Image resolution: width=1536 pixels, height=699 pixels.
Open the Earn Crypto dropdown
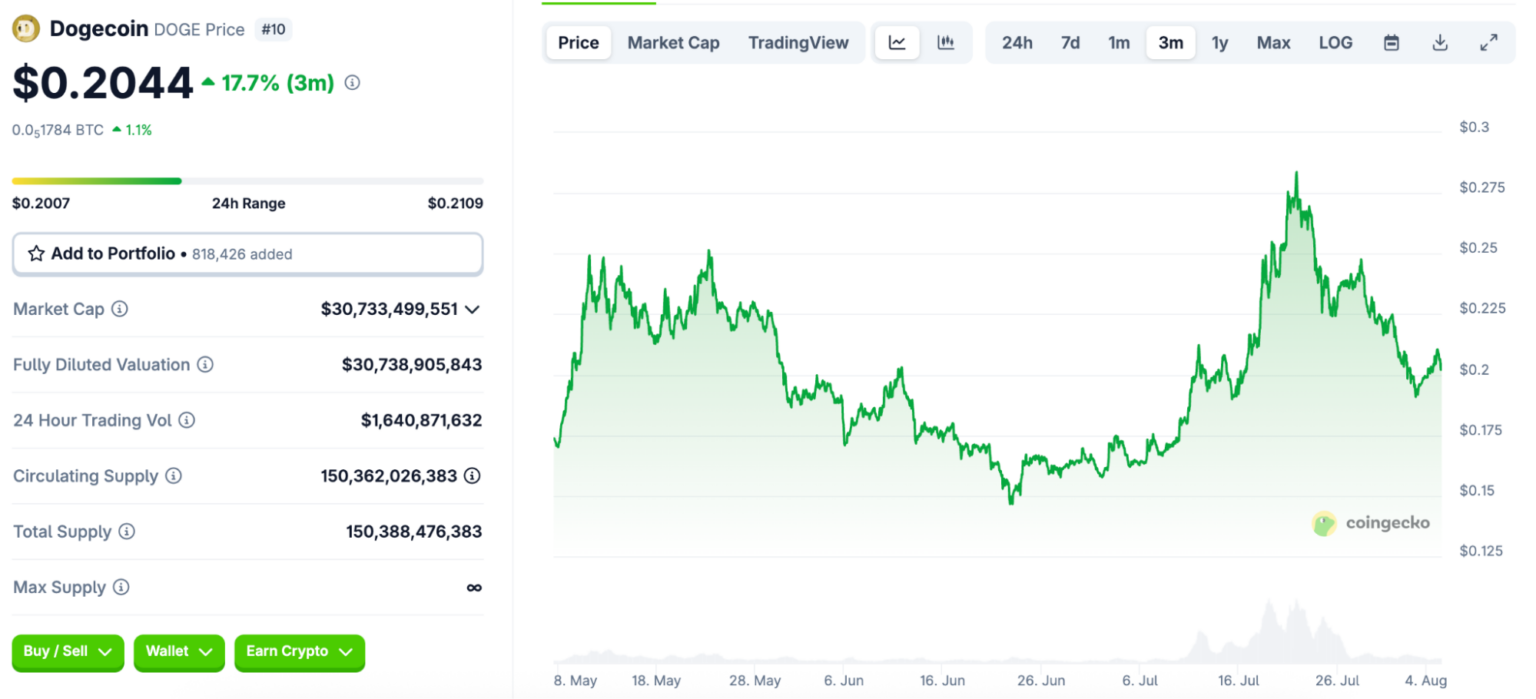[299, 652]
